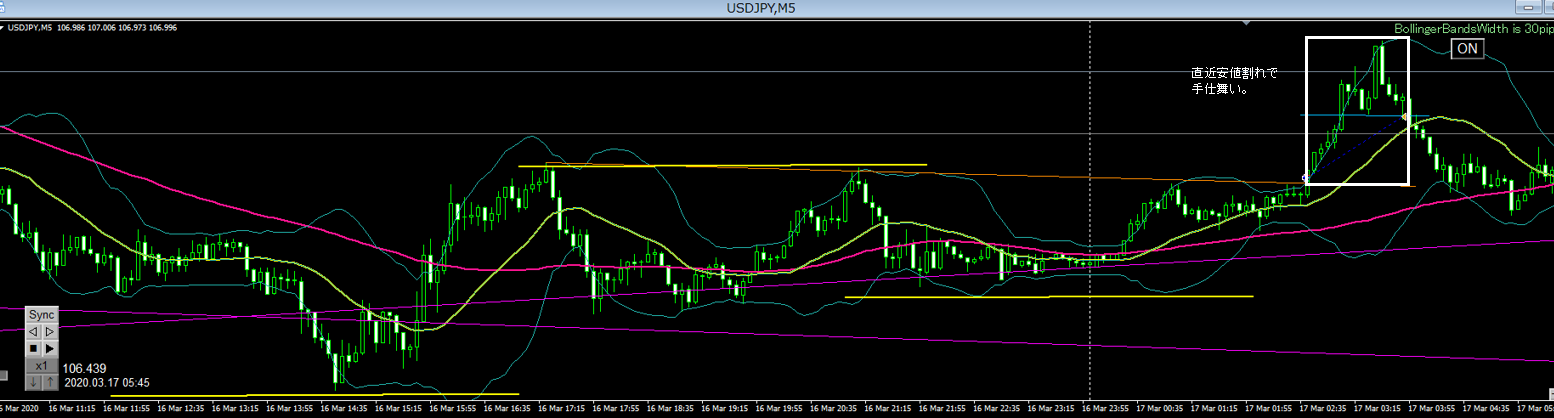The image size is (1554, 418).
Task: Click the 16 Mar 17:15 time axis label
Action: click(561, 409)
